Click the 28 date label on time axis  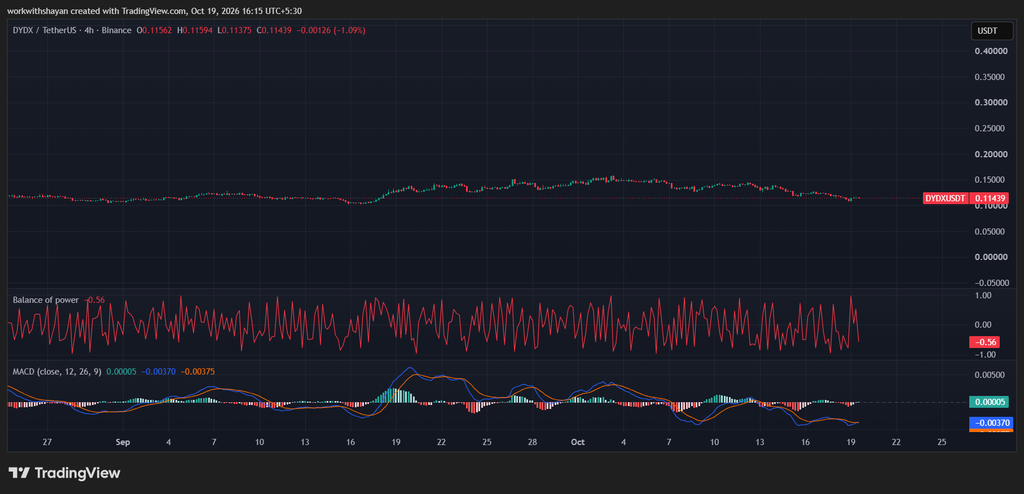pyautogui.click(x=533, y=442)
